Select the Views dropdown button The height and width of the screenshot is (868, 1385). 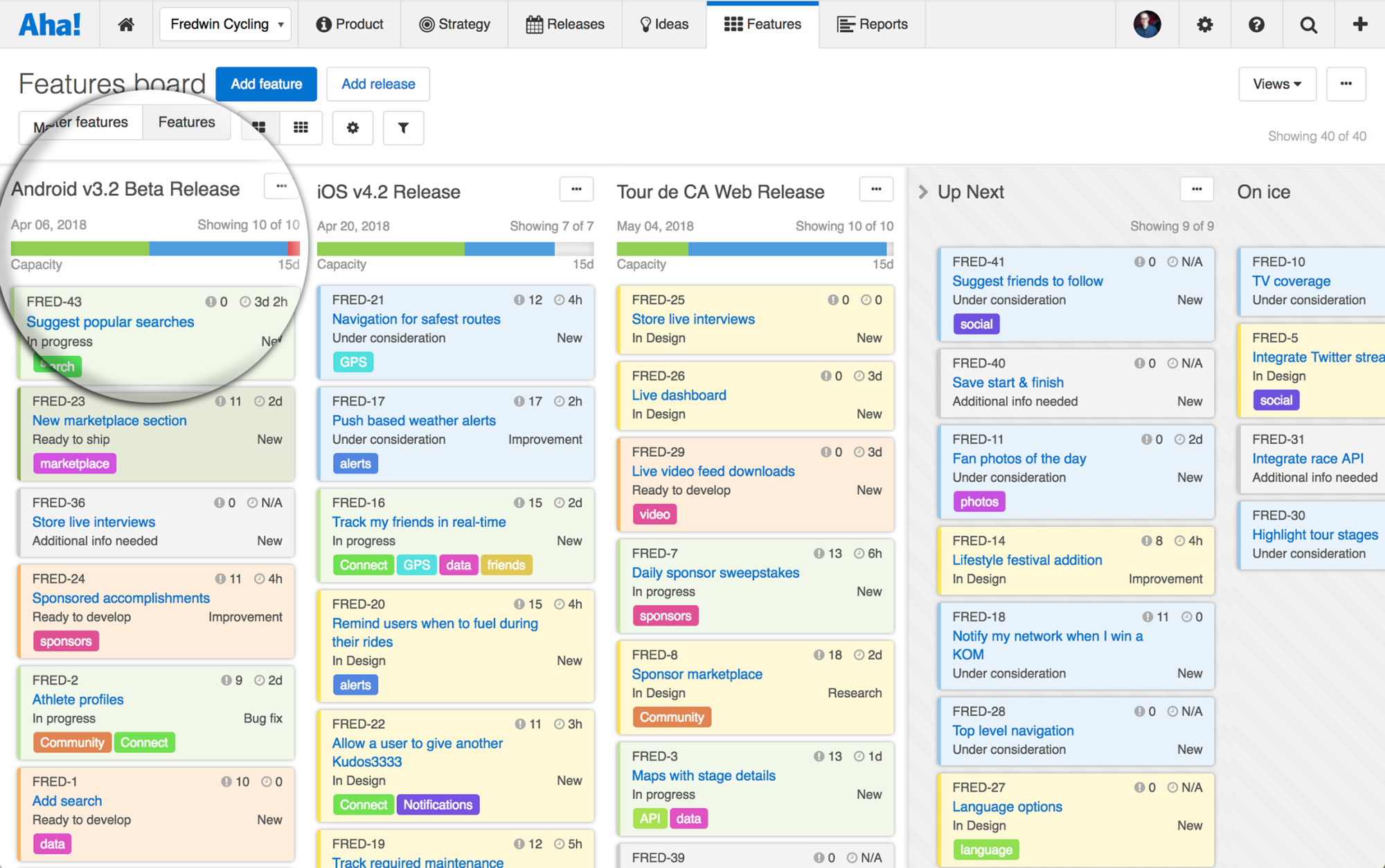click(1277, 84)
